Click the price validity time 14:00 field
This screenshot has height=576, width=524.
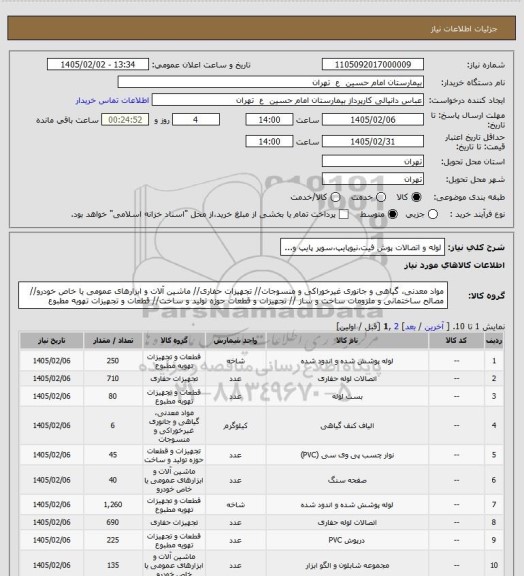point(269,141)
